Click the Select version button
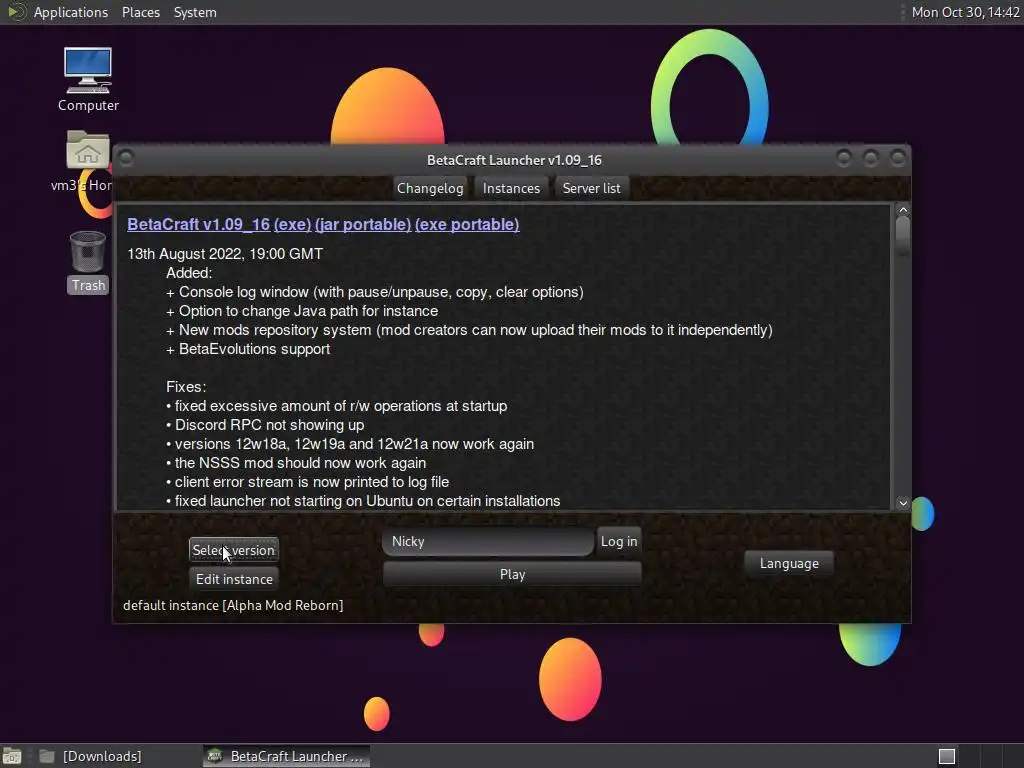This screenshot has width=1024, height=768. tap(233, 550)
